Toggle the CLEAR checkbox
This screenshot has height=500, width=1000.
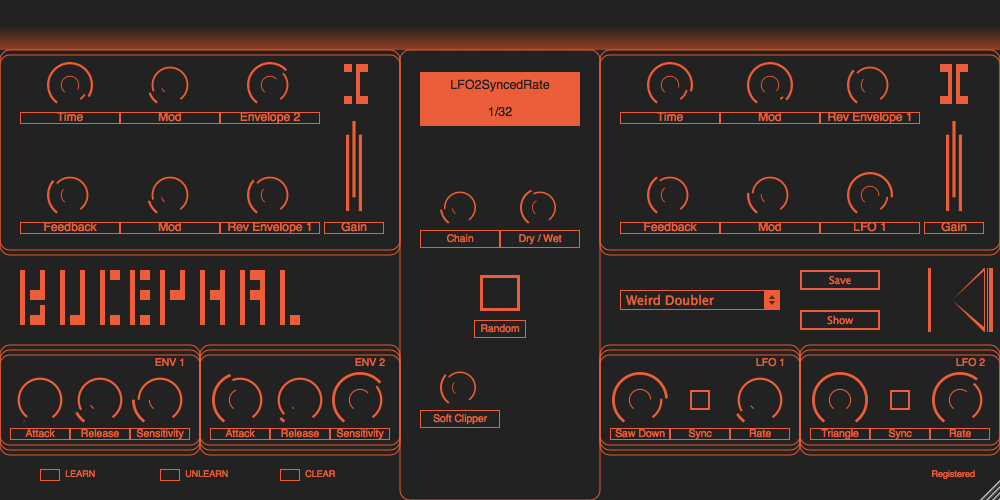click(x=290, y=474)
